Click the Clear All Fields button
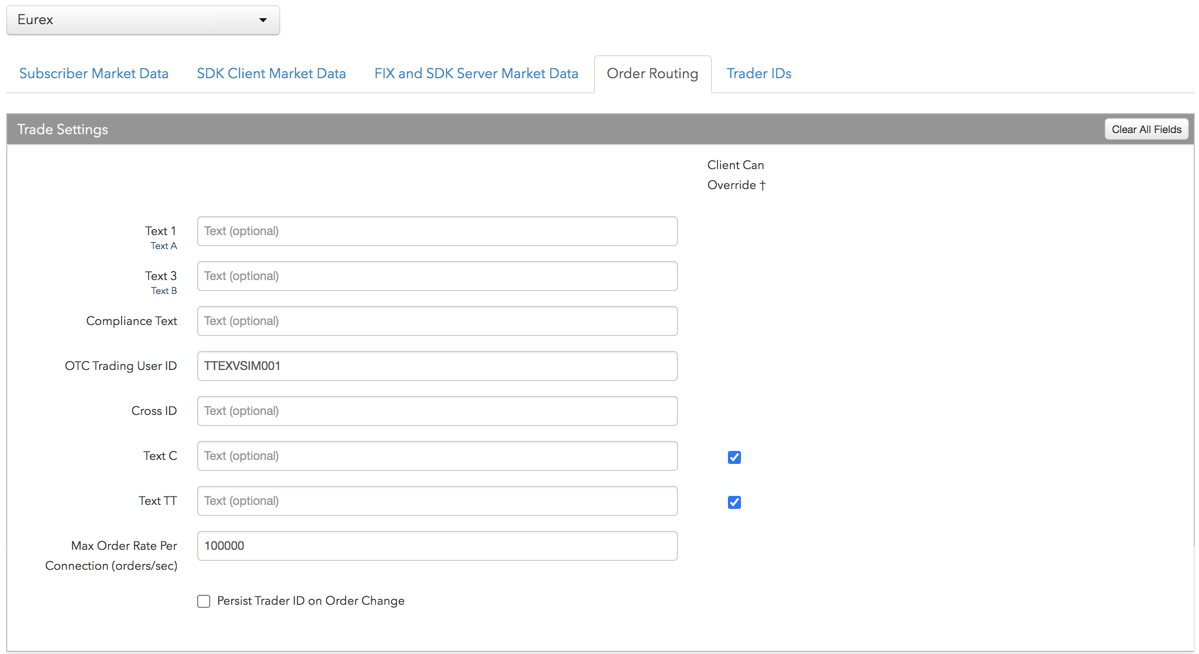1199x654 pixels. (x=1146, y=129)
